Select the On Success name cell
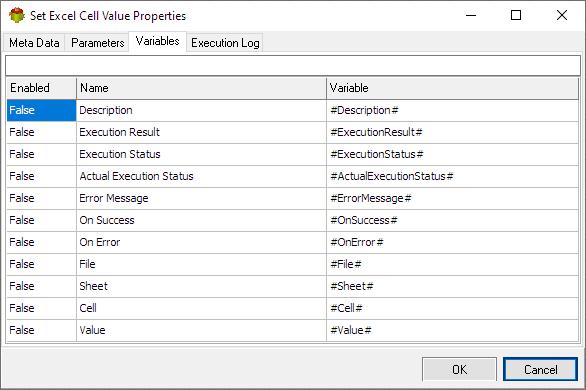586x390 pixels. (201, 220)
